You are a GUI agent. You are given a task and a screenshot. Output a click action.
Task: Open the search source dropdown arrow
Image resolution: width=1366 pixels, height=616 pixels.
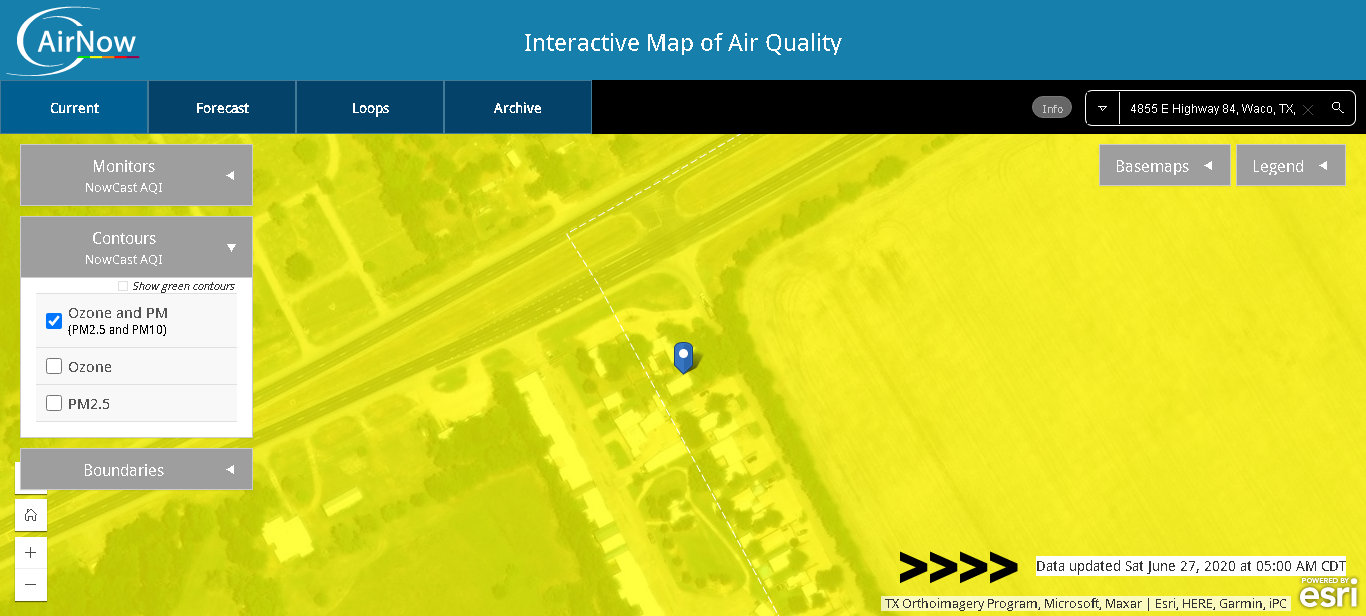pos(1102,108)
